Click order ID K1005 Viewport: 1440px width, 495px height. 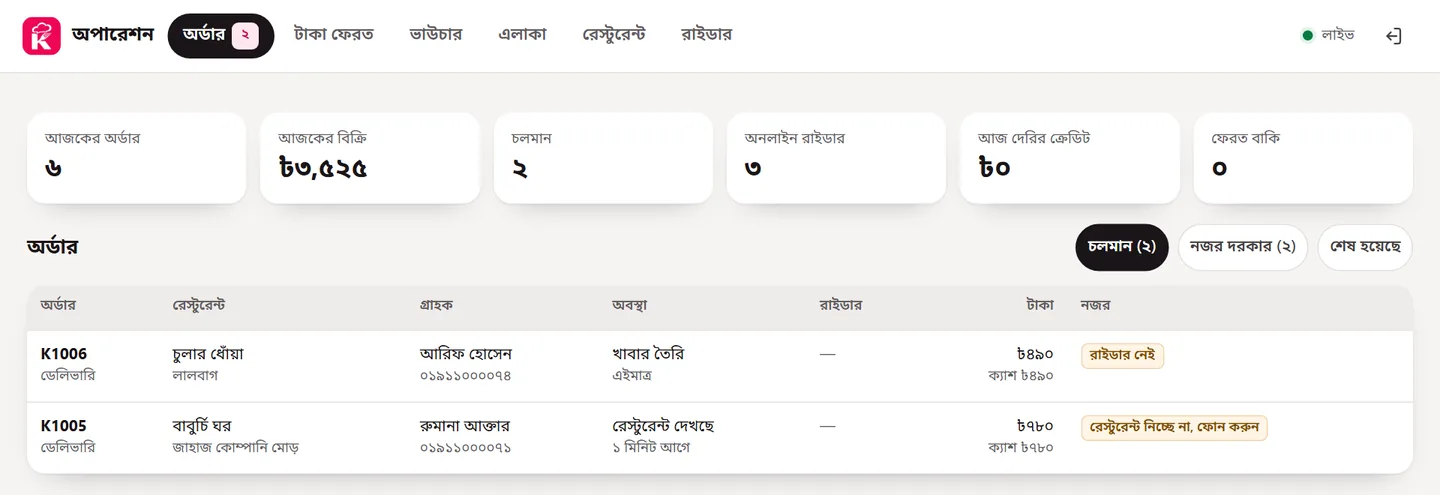[64, 426]
